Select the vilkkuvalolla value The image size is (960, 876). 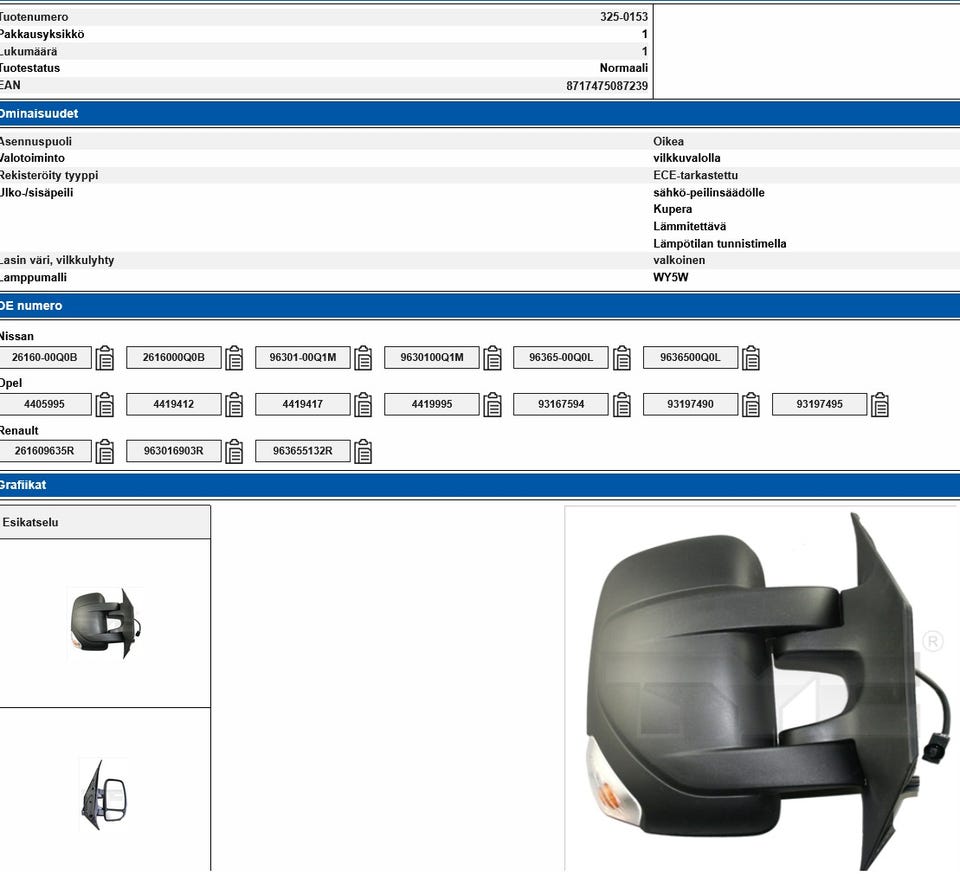686,158
